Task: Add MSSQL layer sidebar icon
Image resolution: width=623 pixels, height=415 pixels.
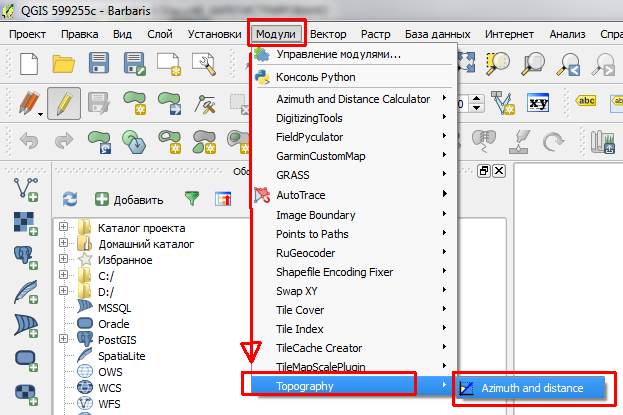Action: click(x=26, y=326)
